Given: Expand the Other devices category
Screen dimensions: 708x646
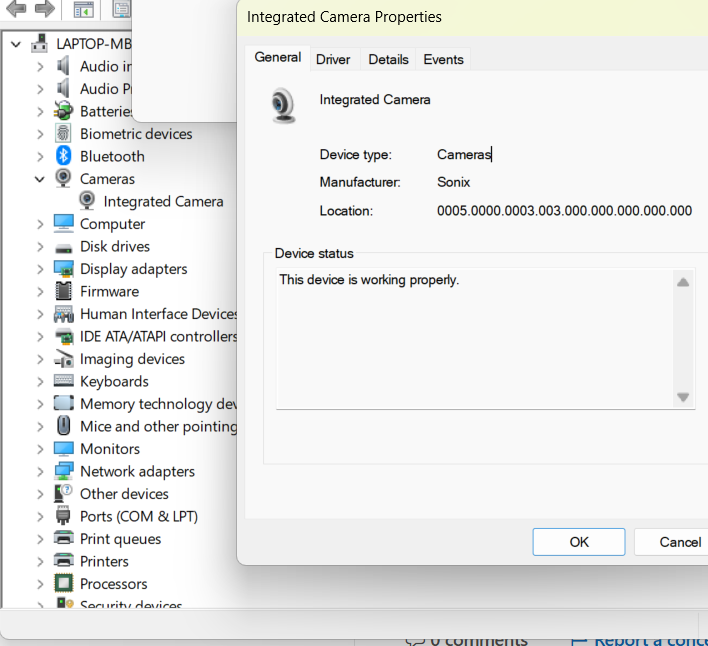Looking at the screenshot, I should (x=40, y=494).
